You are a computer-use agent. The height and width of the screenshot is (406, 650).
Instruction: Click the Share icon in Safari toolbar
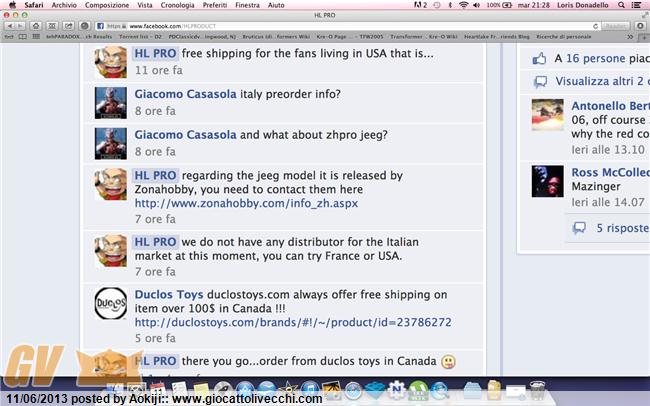click(x=68, y=26)
